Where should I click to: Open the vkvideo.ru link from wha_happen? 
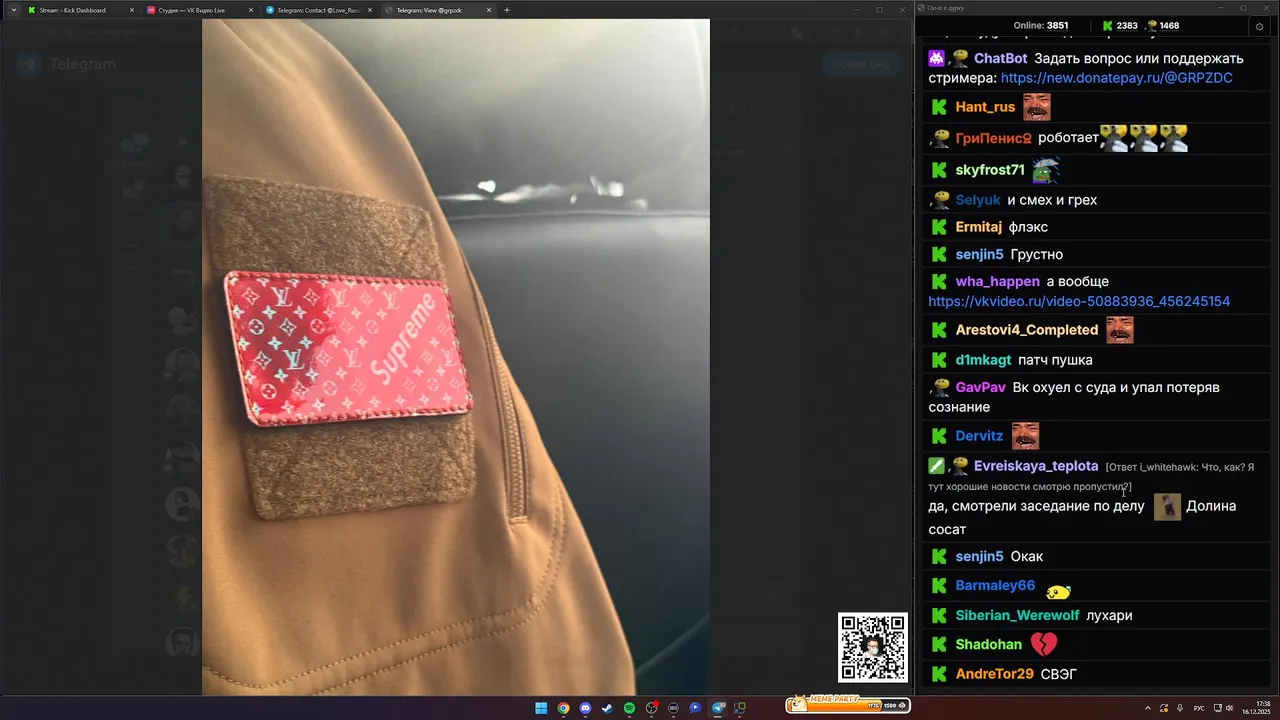(x=1079, y=301)
